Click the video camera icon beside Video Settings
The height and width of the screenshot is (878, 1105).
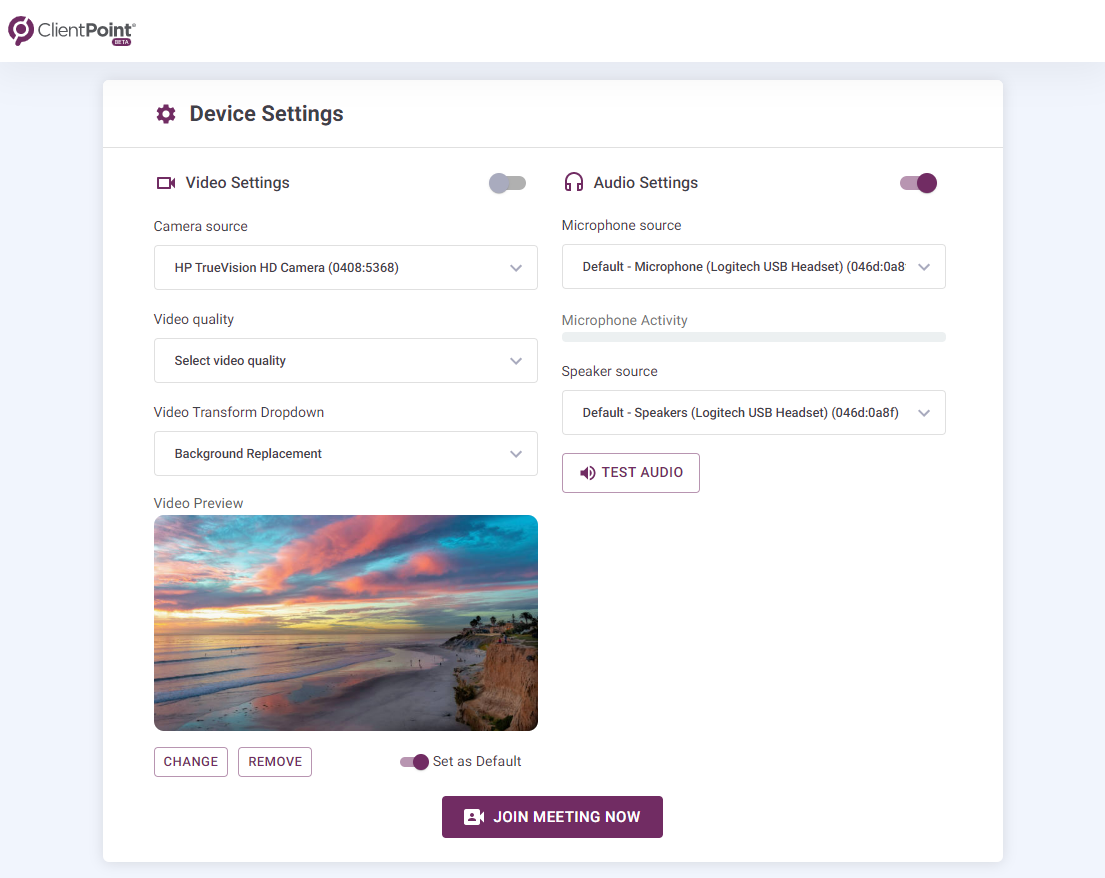[x=166, y=183]
